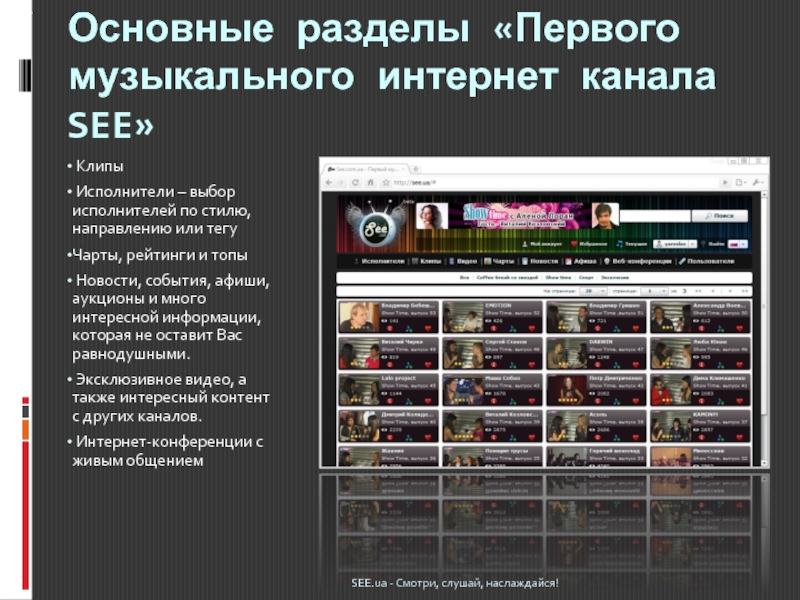Open Афиша in site navigation
The height and width of the screenshot is (600, 800).
coord(581,261)
